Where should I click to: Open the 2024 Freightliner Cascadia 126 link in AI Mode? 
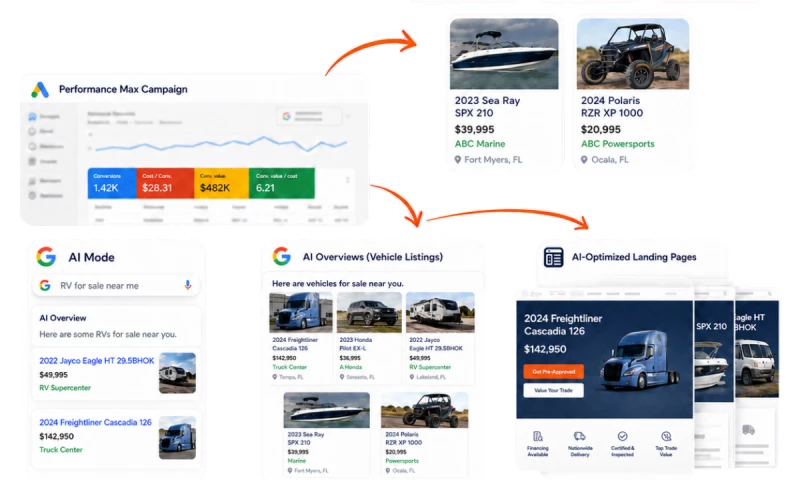click(95, 422)
